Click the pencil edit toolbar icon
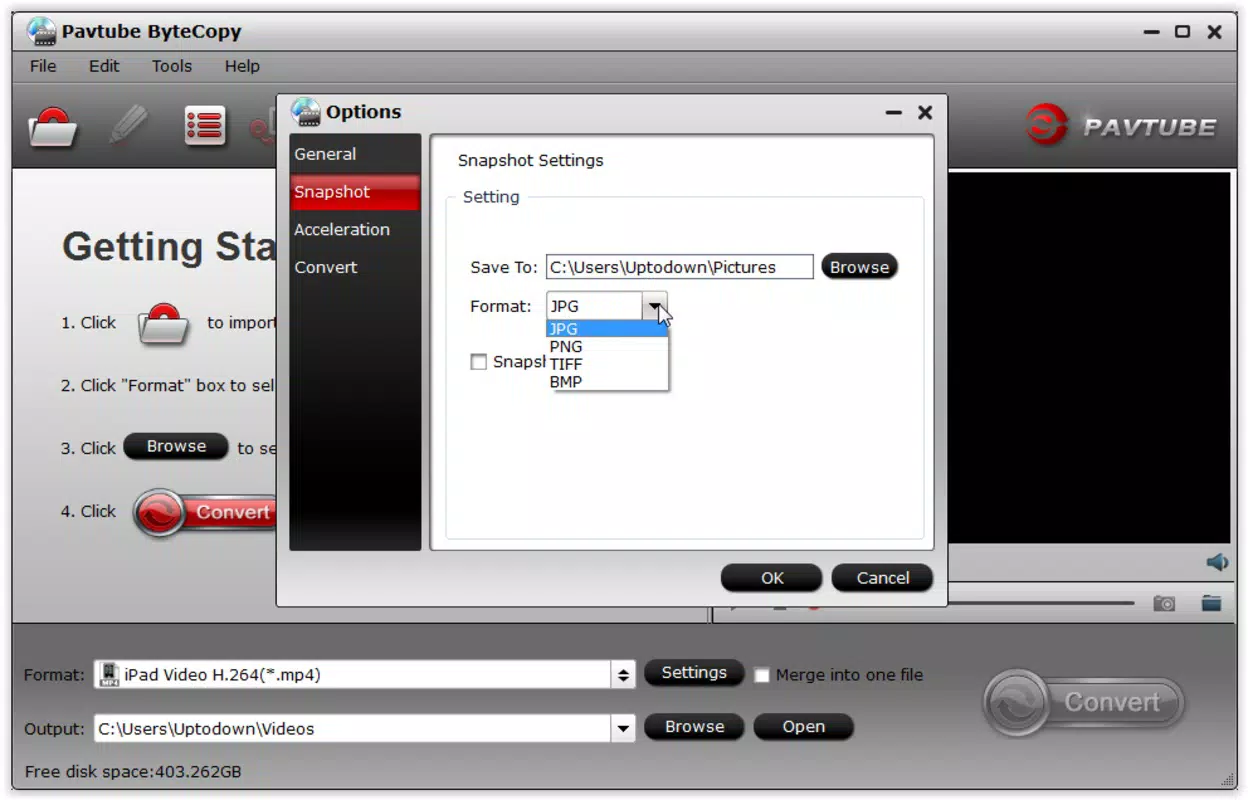 [x=129, y=127]
